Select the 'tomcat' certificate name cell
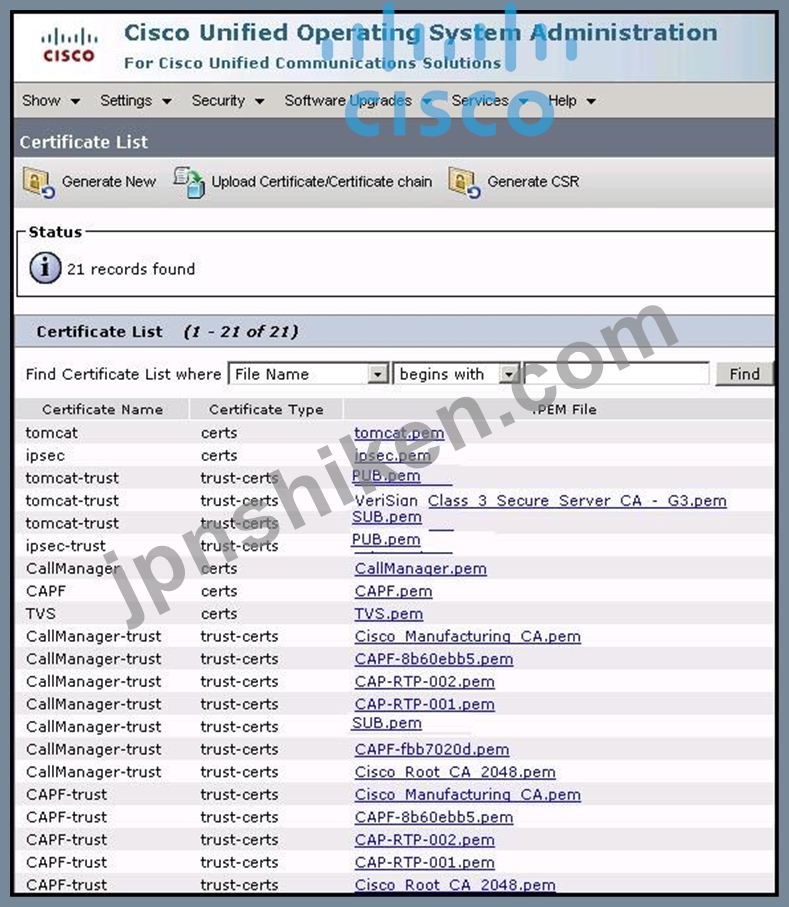The height and width of the screenshot is (907, 789). coord(51,433)
